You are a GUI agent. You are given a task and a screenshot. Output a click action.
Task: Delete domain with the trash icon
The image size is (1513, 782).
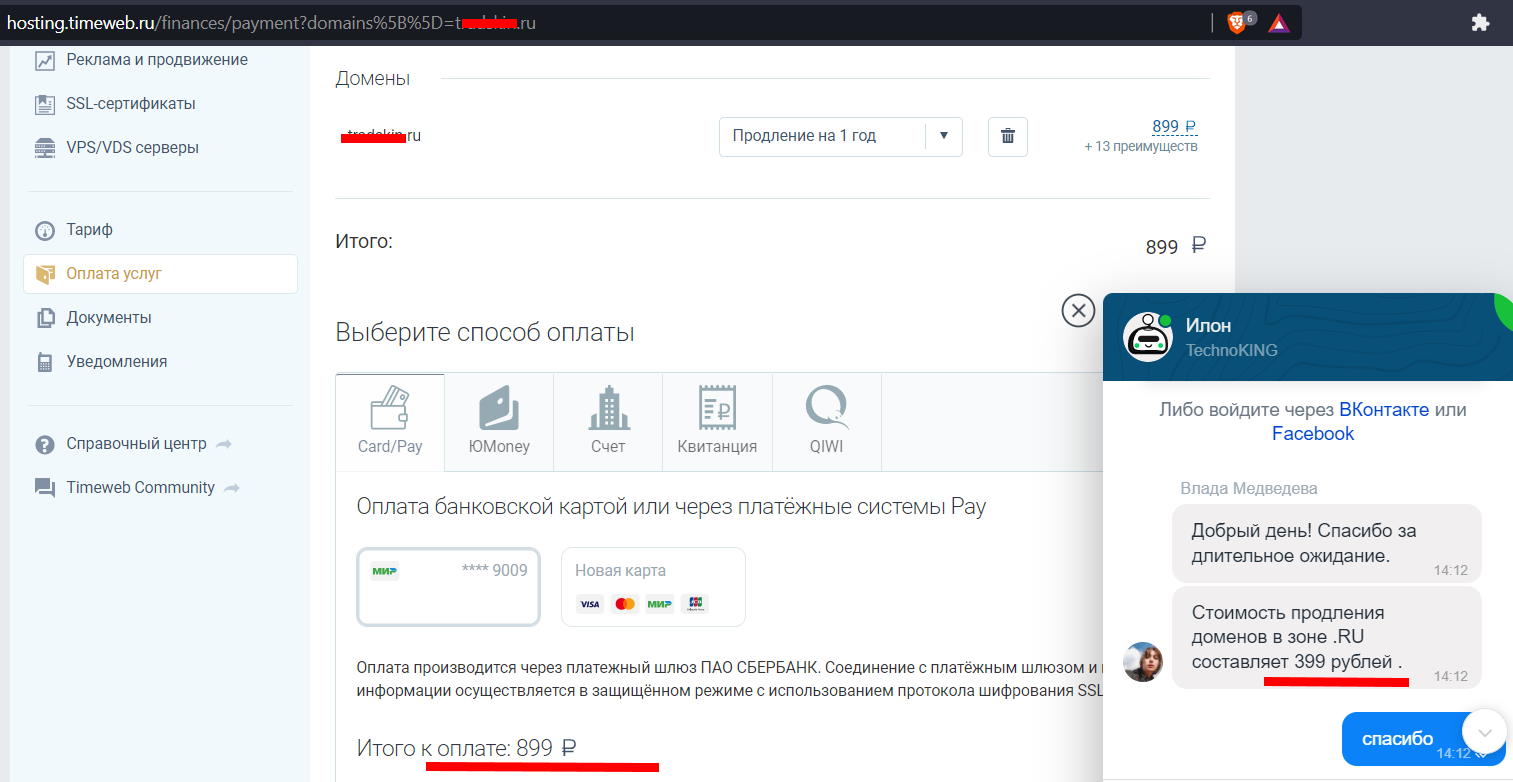(x=1008, y=136)
